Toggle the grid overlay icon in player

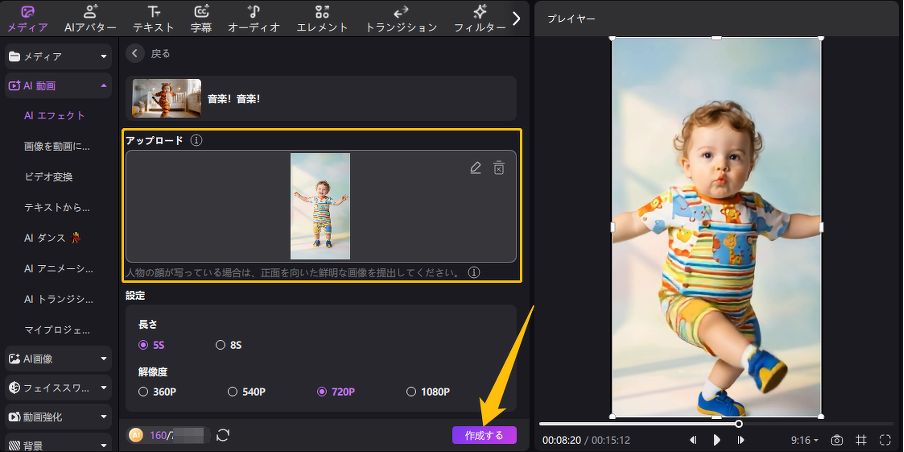point(861,440)
